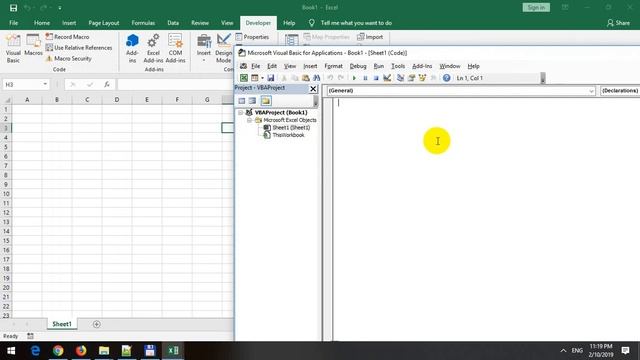Viewport: 640px width, 360px height.
Task: Toggle Use Relative References option
Action: tap(78, 48)
